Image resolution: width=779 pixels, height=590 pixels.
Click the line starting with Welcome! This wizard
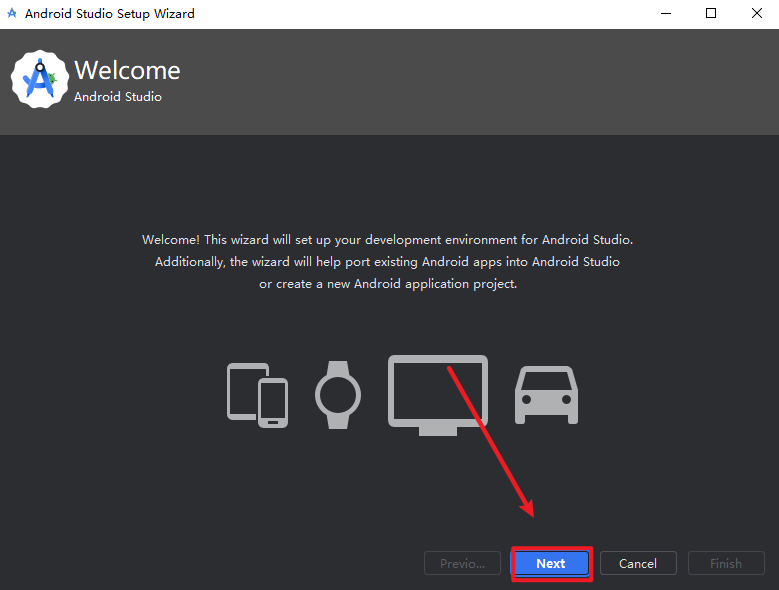(x=388, y=240)
